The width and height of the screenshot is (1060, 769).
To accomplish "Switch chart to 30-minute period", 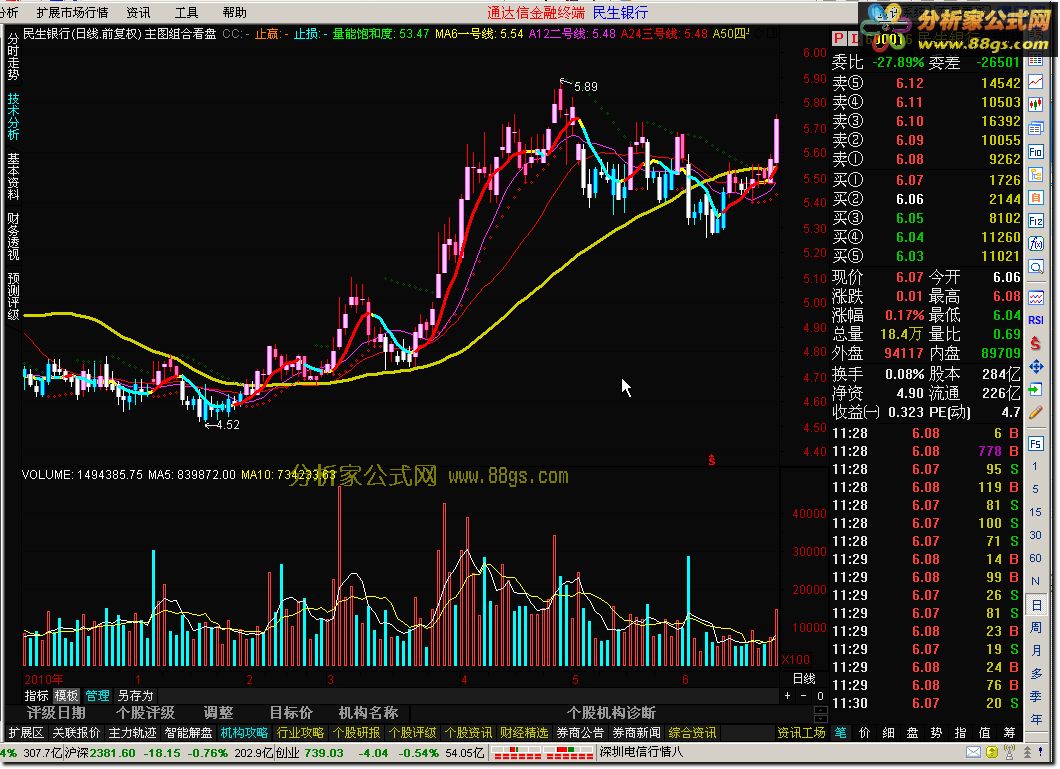I will 1036,535.
